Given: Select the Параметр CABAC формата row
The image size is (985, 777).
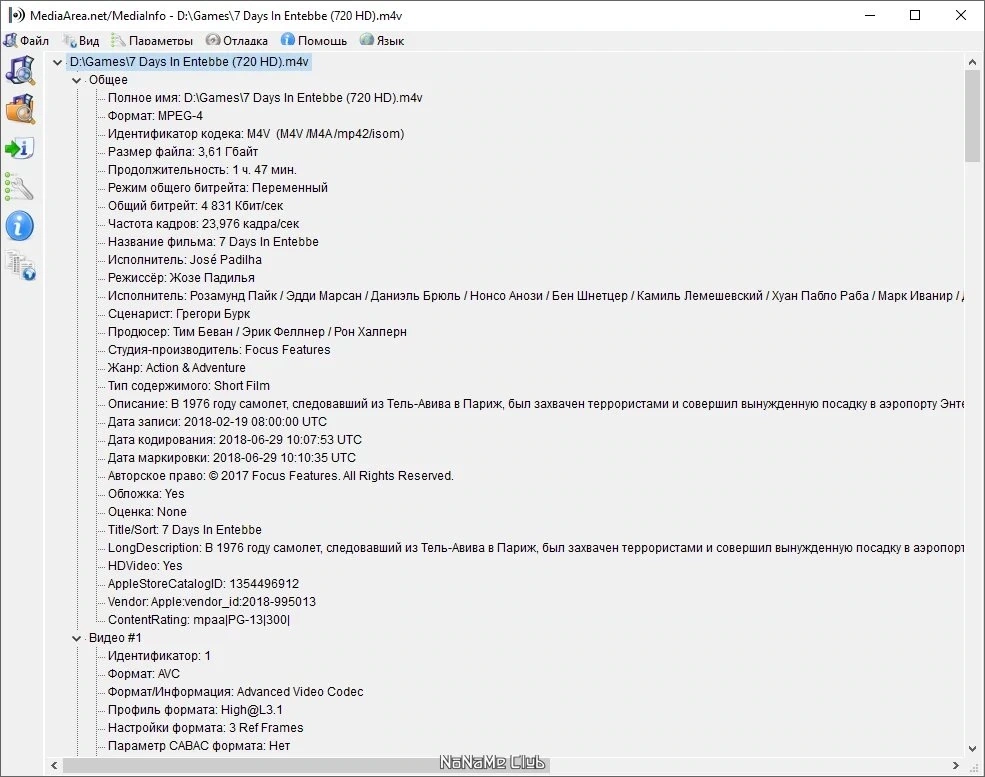Looking at the screenshot, I should pyautogui.click(x=199, y=746).
